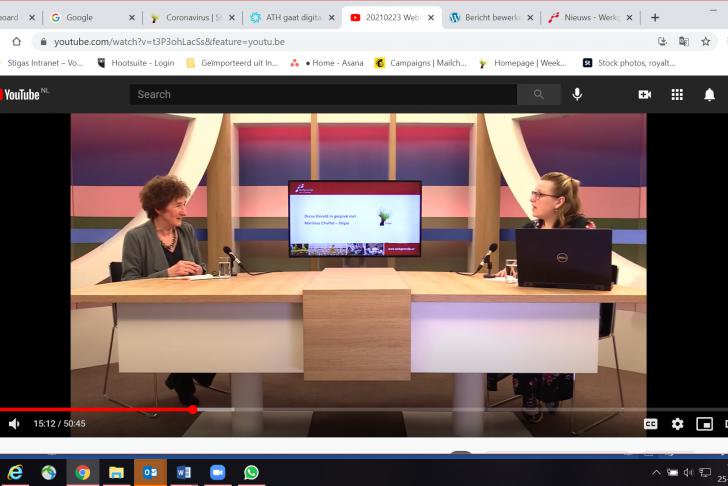Open Outlook from the taskbar
Viewport: 728px width, 486px height.
[x=150, y=473]
